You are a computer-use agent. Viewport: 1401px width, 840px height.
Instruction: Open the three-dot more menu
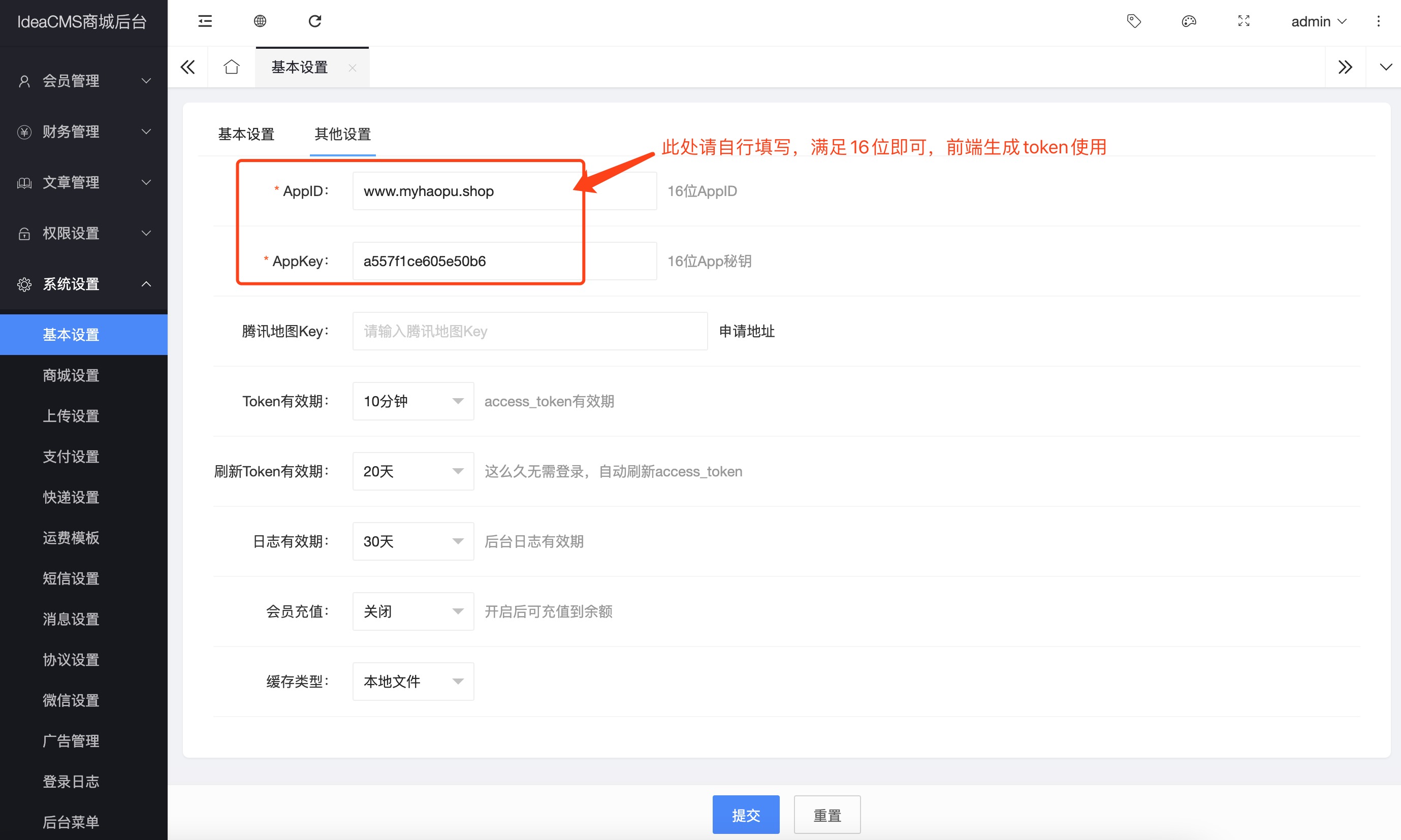(1378, 21)
